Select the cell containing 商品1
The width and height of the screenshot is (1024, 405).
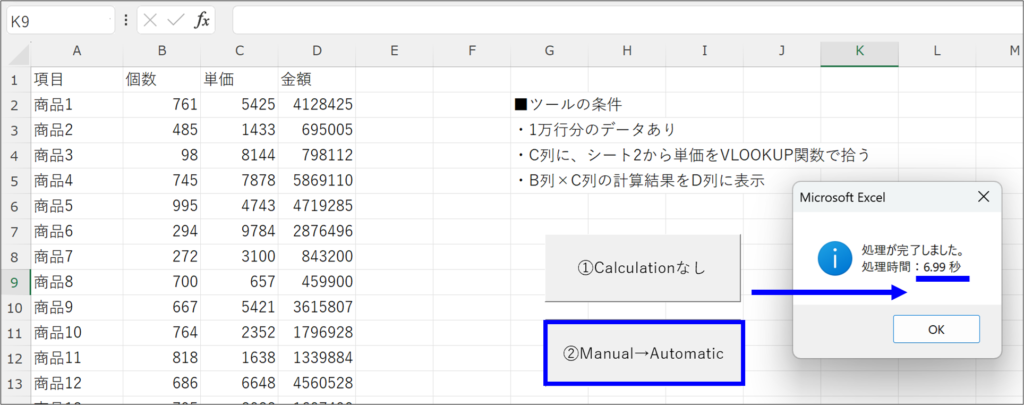76,105
